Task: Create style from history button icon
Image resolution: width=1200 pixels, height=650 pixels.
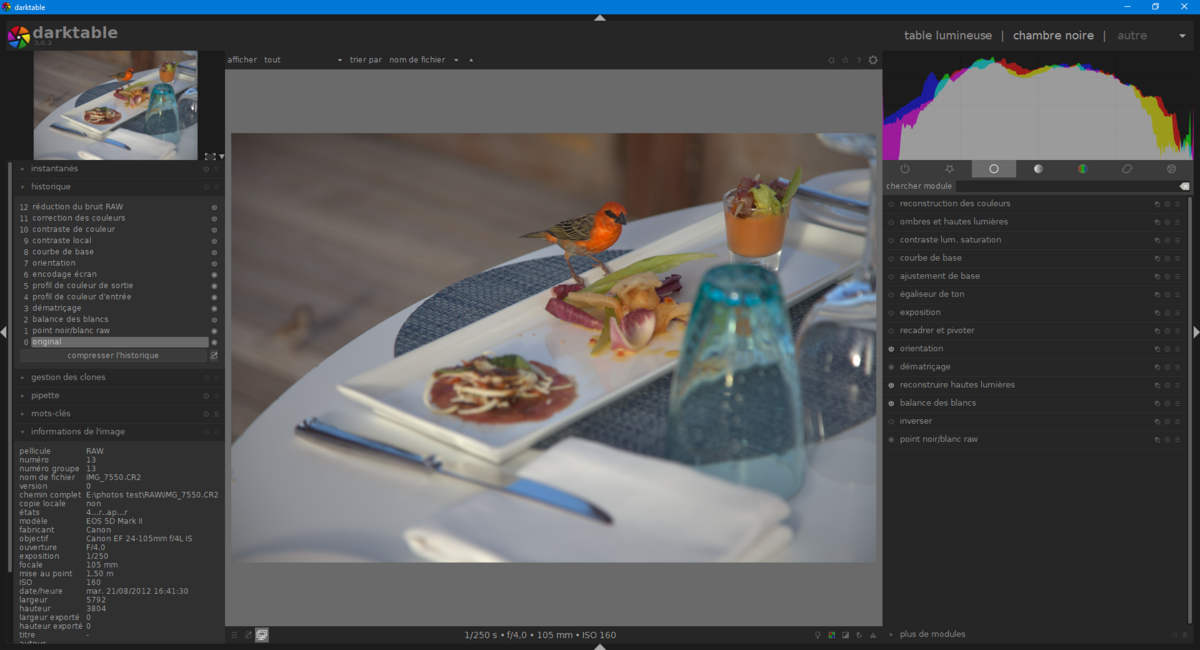Action: pyautogui.click(x=214, y=355)
